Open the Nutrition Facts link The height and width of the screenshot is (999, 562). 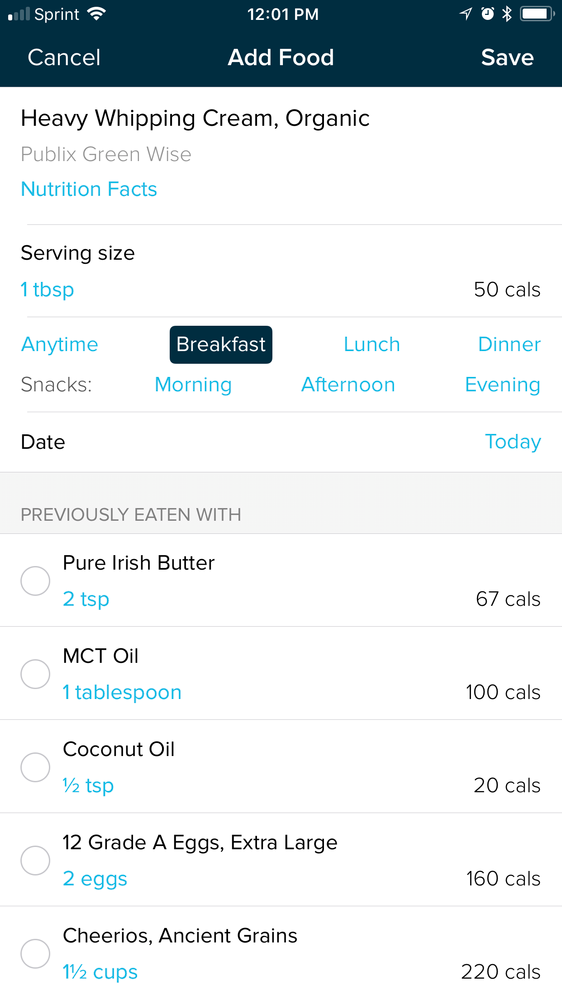(89, 189)
